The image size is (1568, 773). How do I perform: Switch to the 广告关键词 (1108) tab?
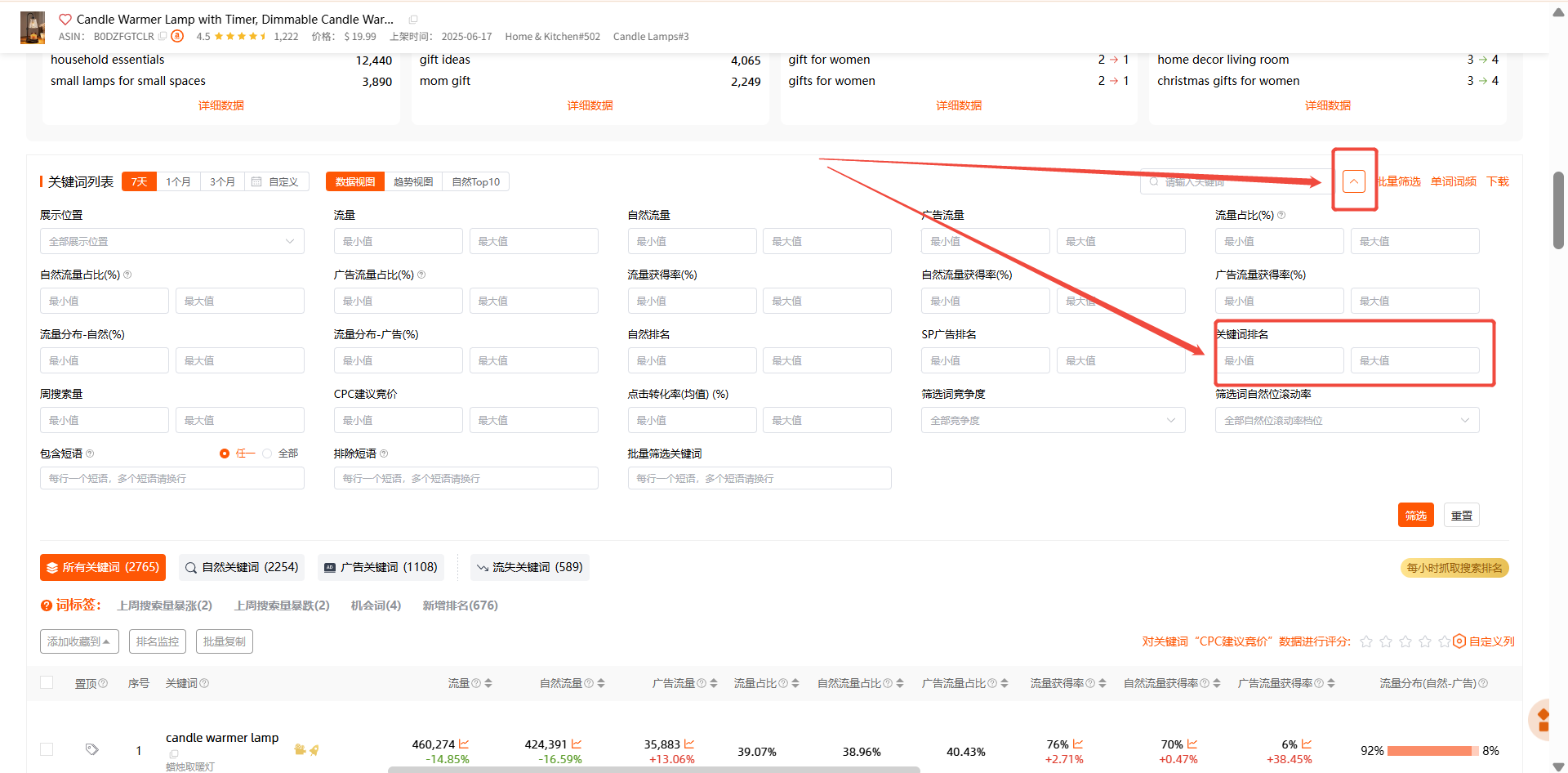(381, 567)
